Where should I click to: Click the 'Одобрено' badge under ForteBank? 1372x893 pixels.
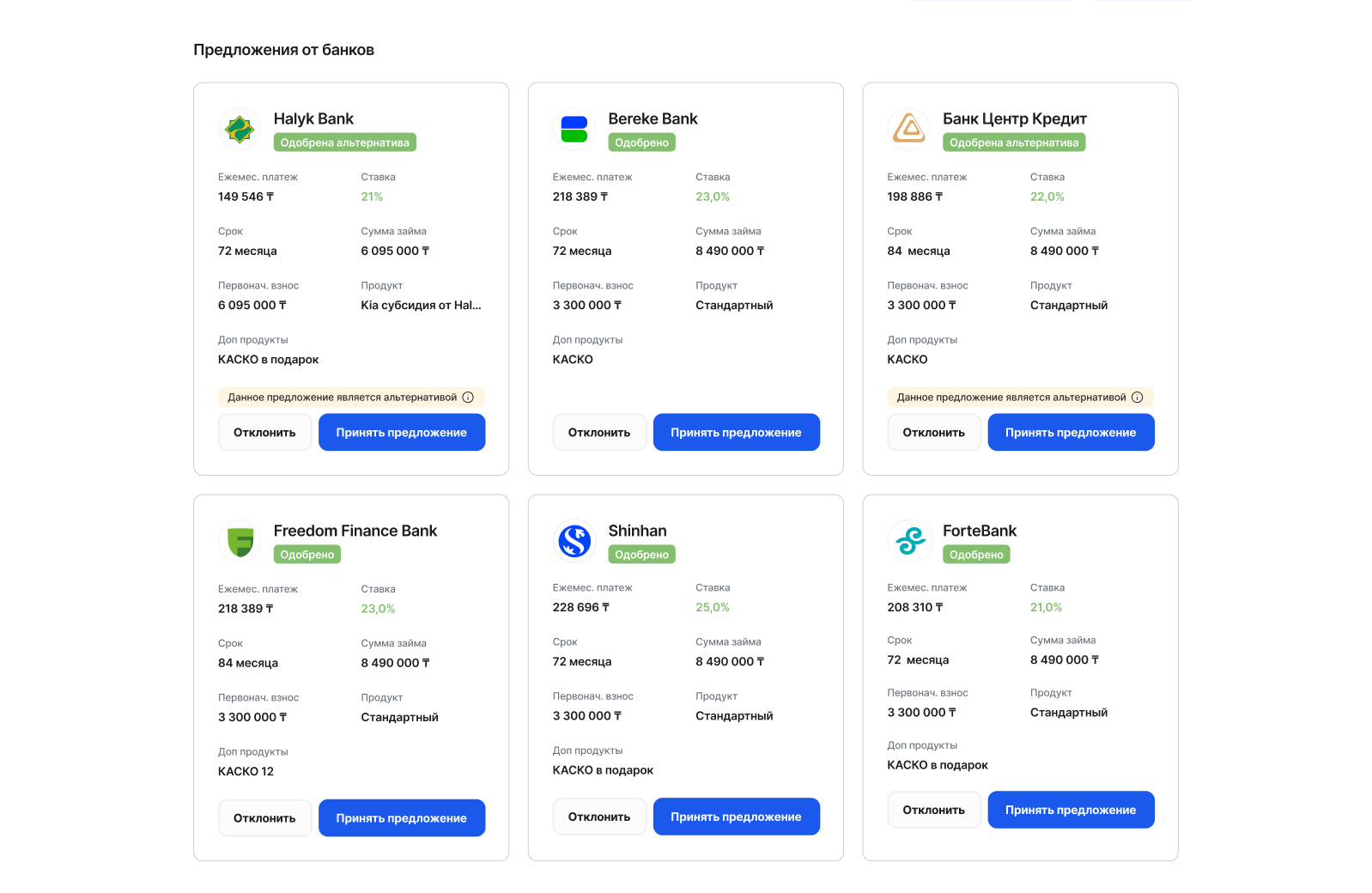click(x=975, y=555)
